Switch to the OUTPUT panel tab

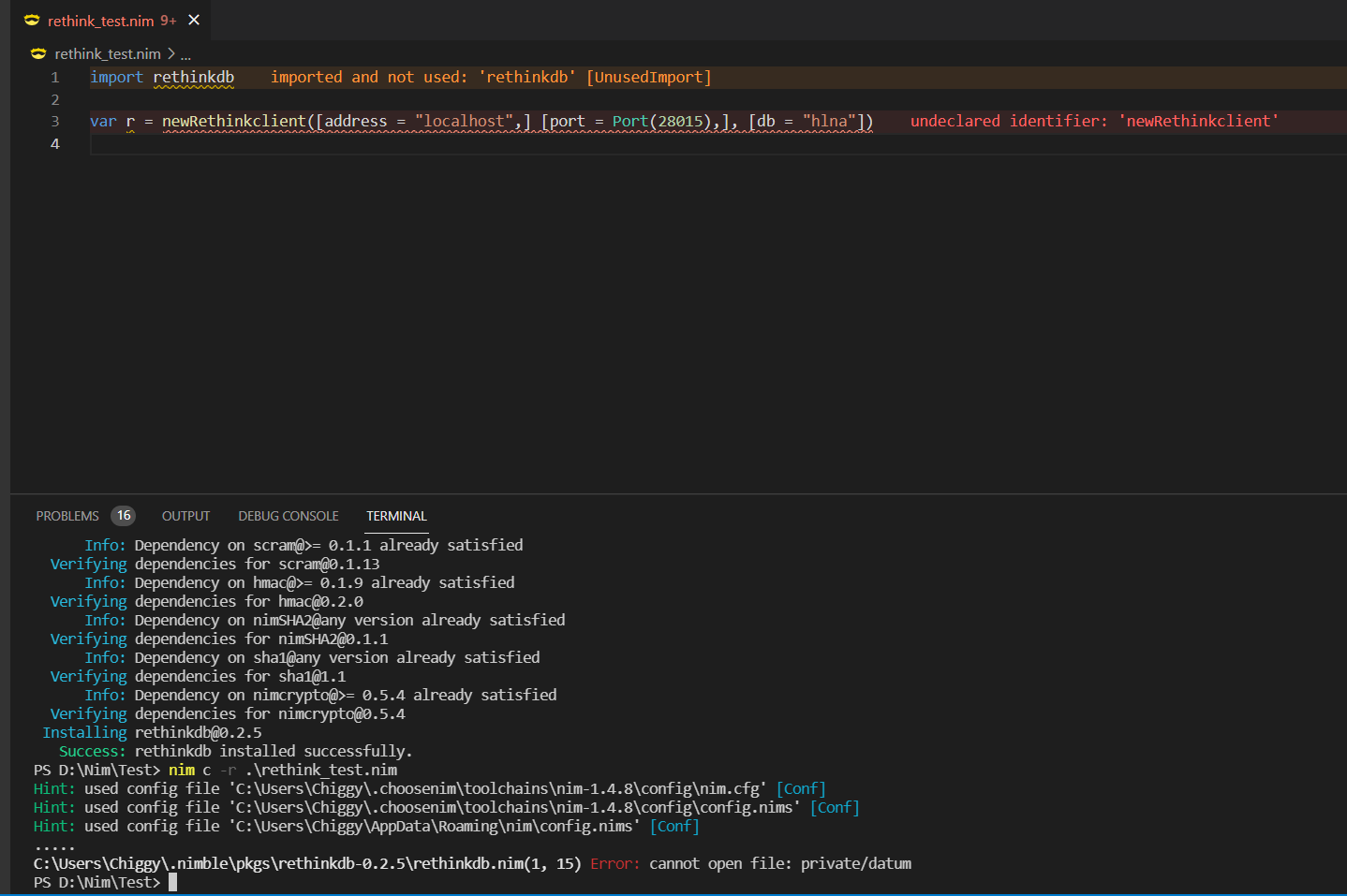point(185,515)
